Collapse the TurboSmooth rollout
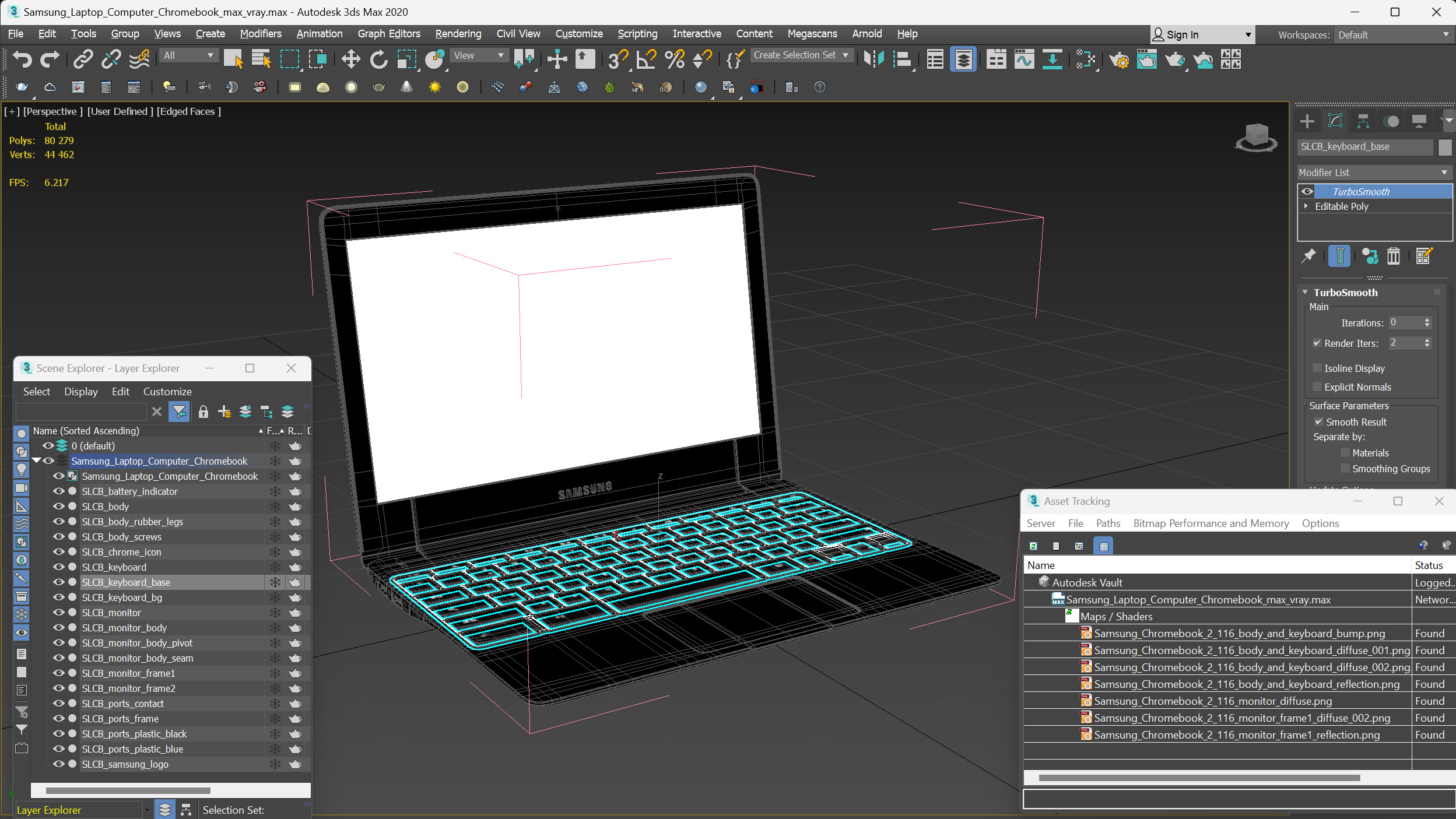 [1305, 293]
